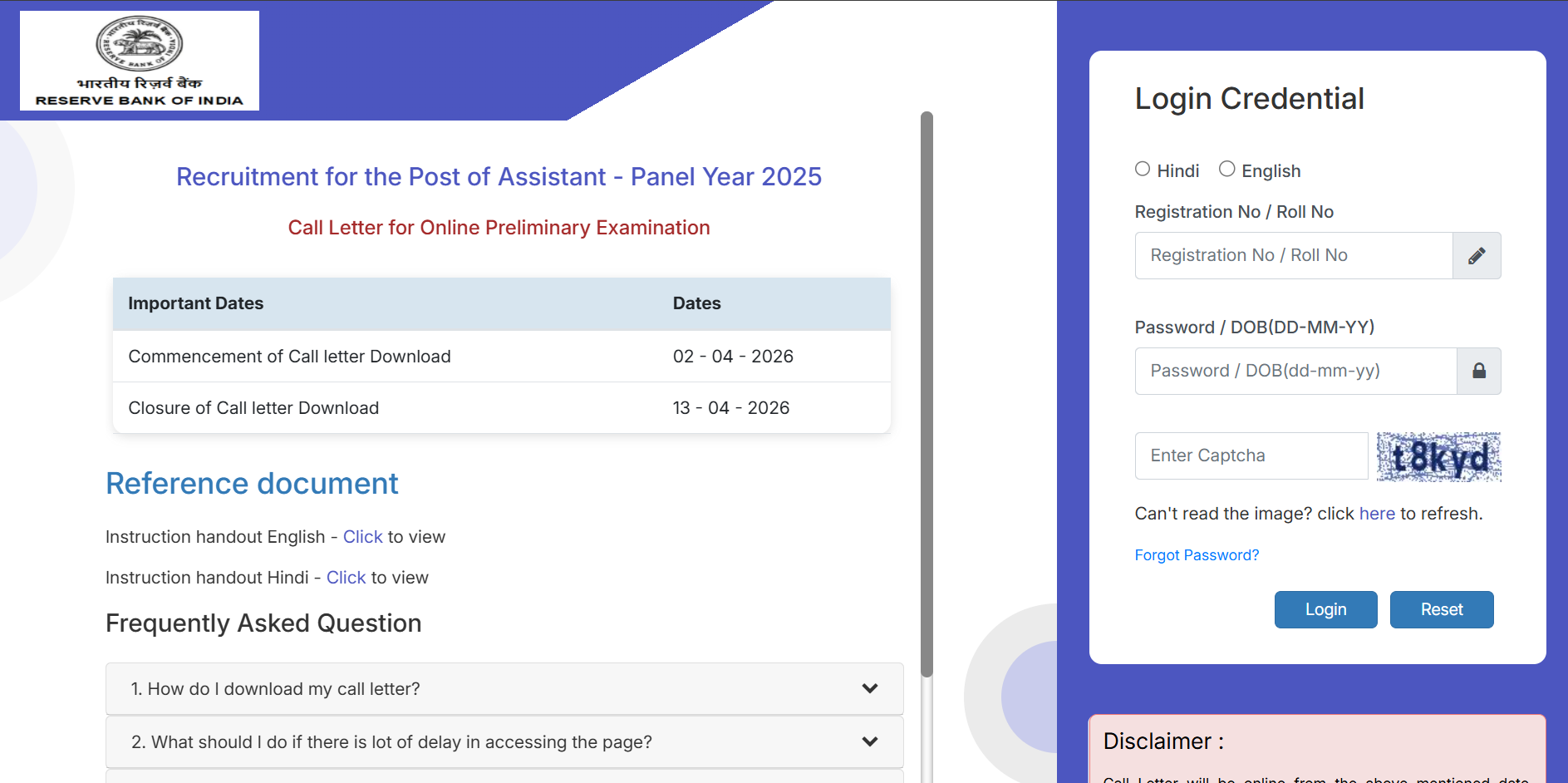Image resolution: width=1568 pixels, height=783 pixels.
Task: Click the captcha image t8kyd
Action: (x=1438, y=456)
